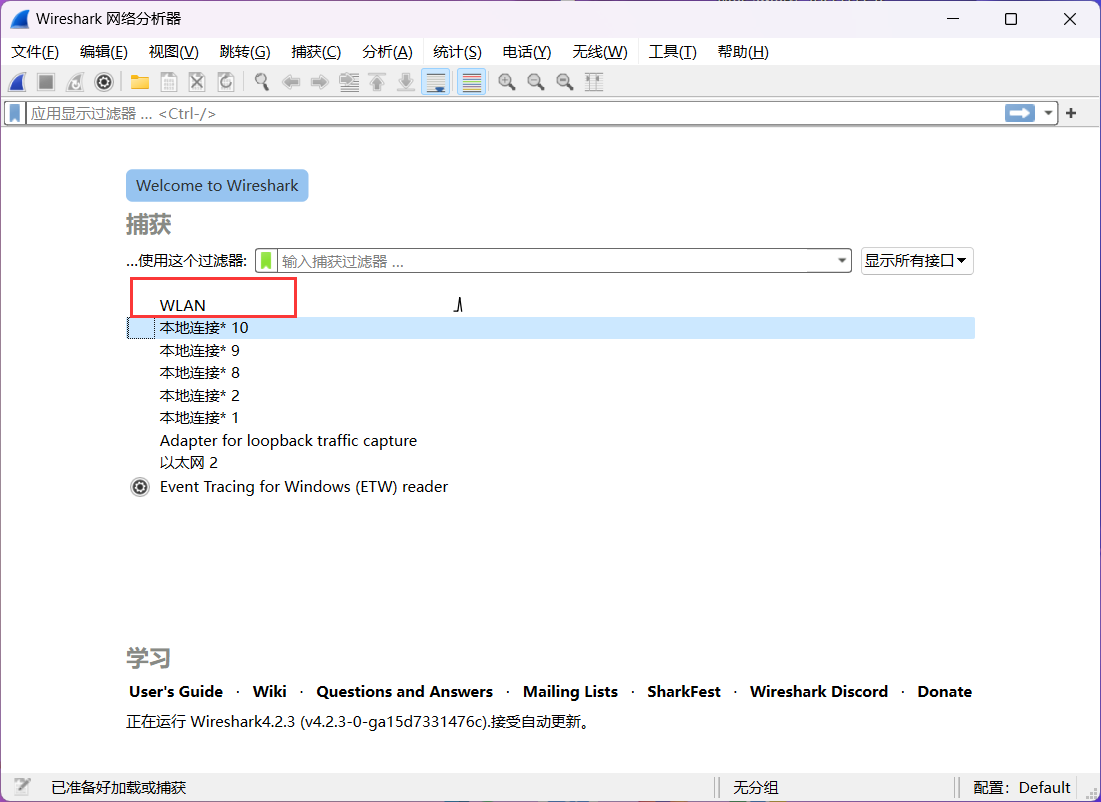1101x802 pixels.
Task: Go back with the left arrow icon
Action: tap(291, 82)
